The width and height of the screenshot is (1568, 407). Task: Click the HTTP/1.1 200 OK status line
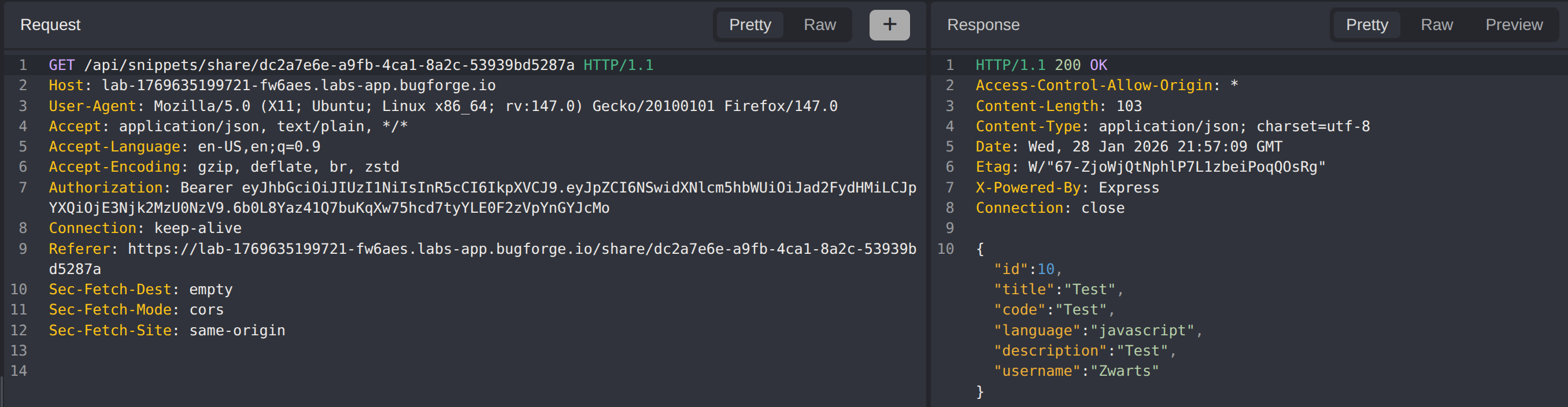click(1041, 65)
